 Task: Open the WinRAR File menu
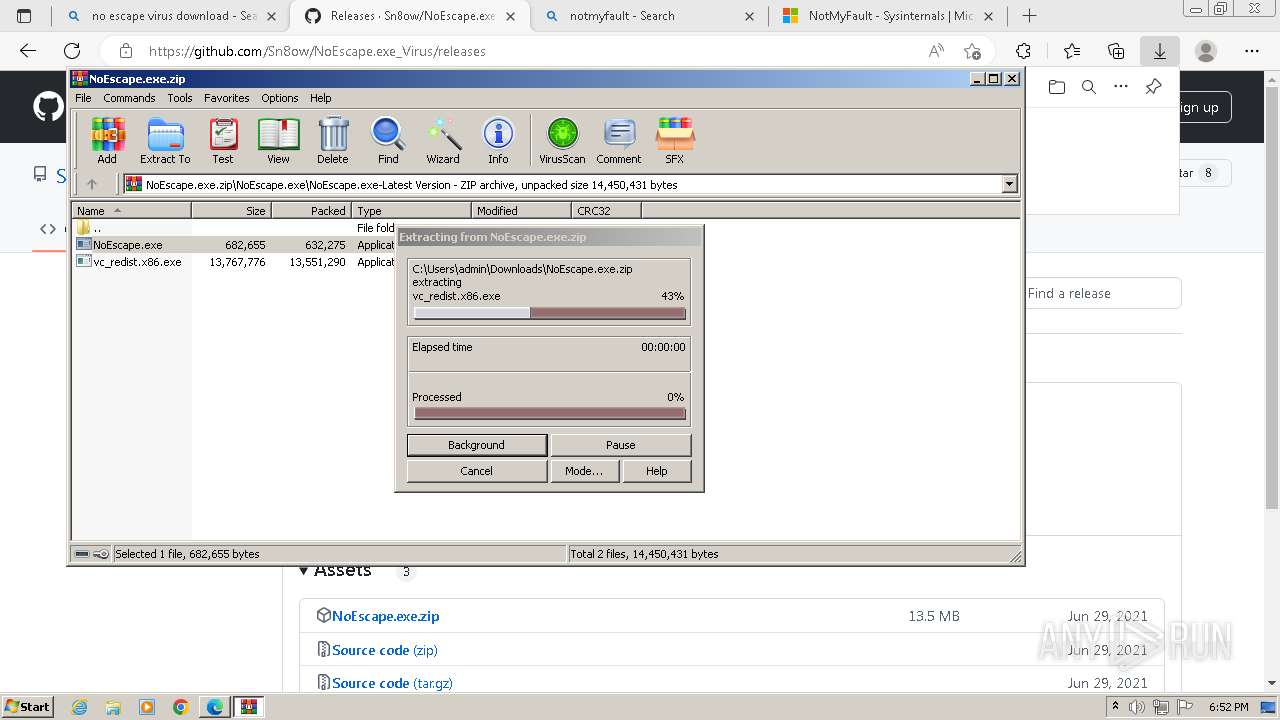83,98
